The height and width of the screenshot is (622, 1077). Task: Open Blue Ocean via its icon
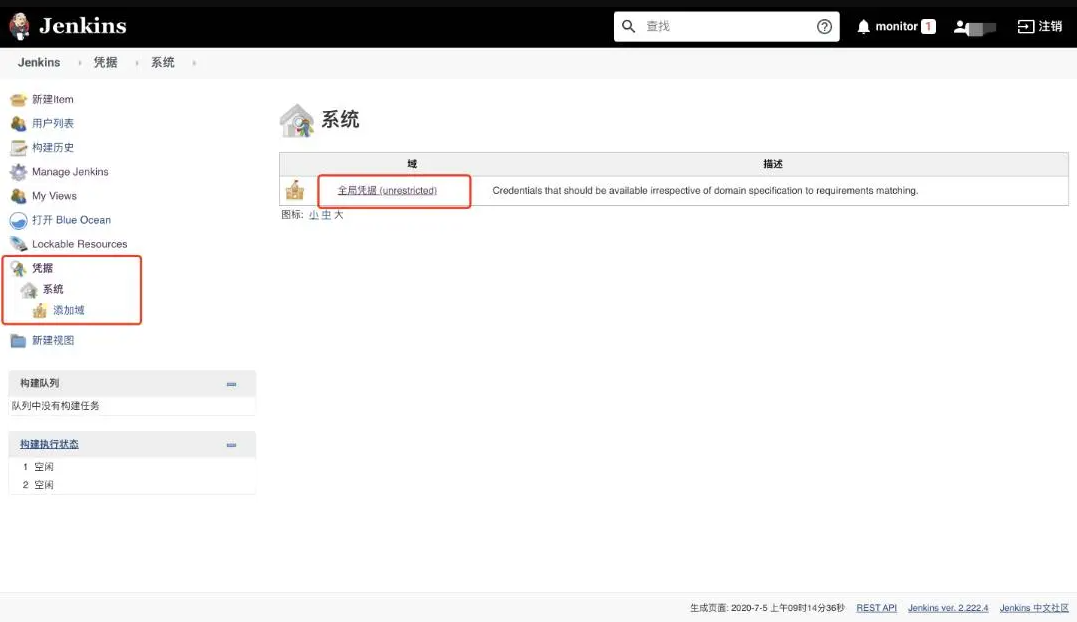[18, 220]
